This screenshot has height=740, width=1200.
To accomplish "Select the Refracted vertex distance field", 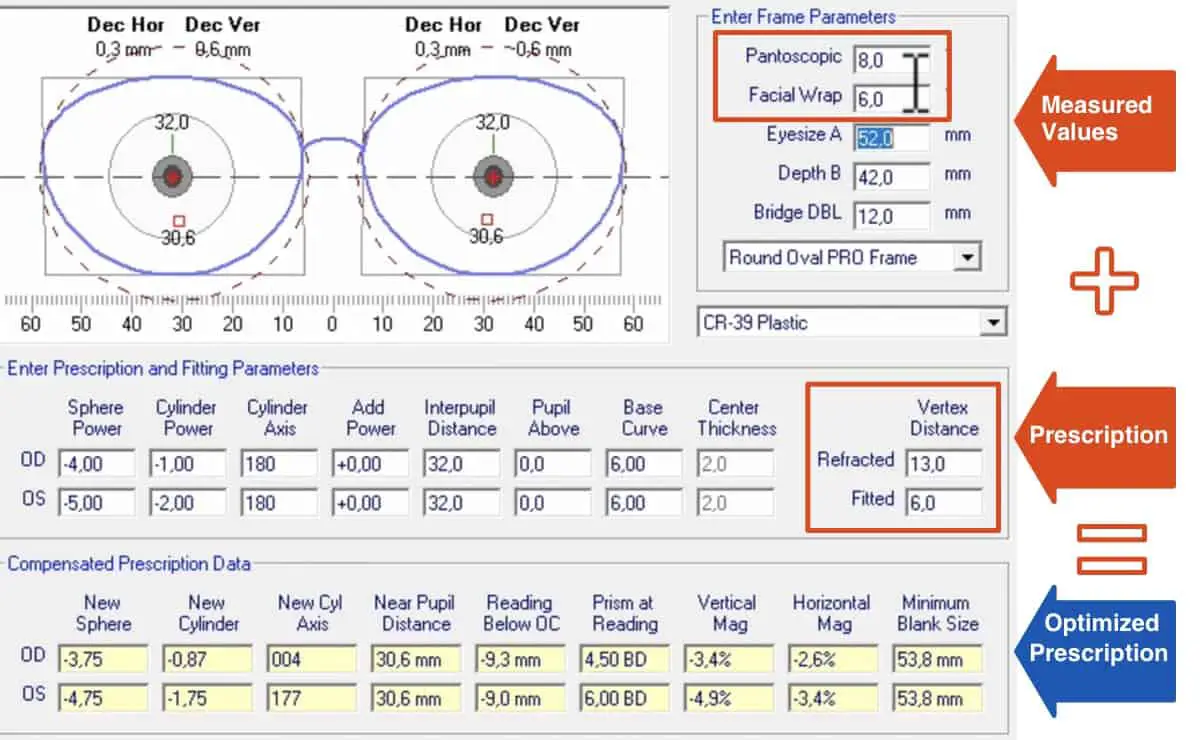I will pyautogui.click(x=944, y=463).
